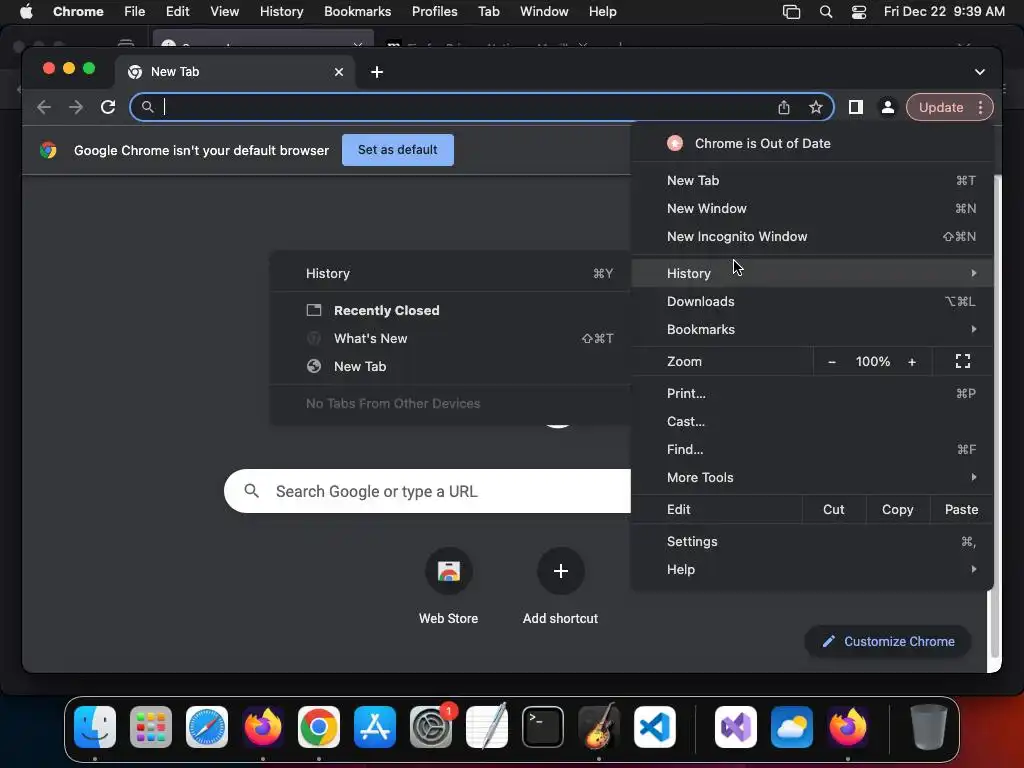Open Safari from the dock

(x=207, y=727)
